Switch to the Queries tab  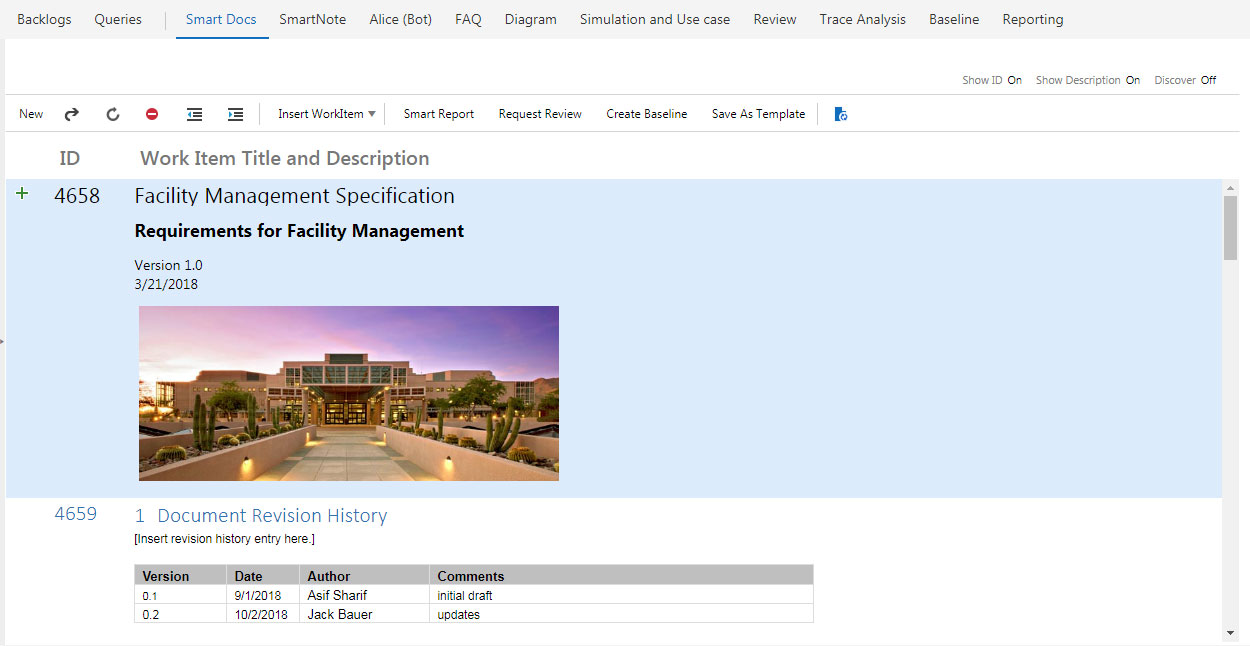pyautogui.click(x=118, y=19)
